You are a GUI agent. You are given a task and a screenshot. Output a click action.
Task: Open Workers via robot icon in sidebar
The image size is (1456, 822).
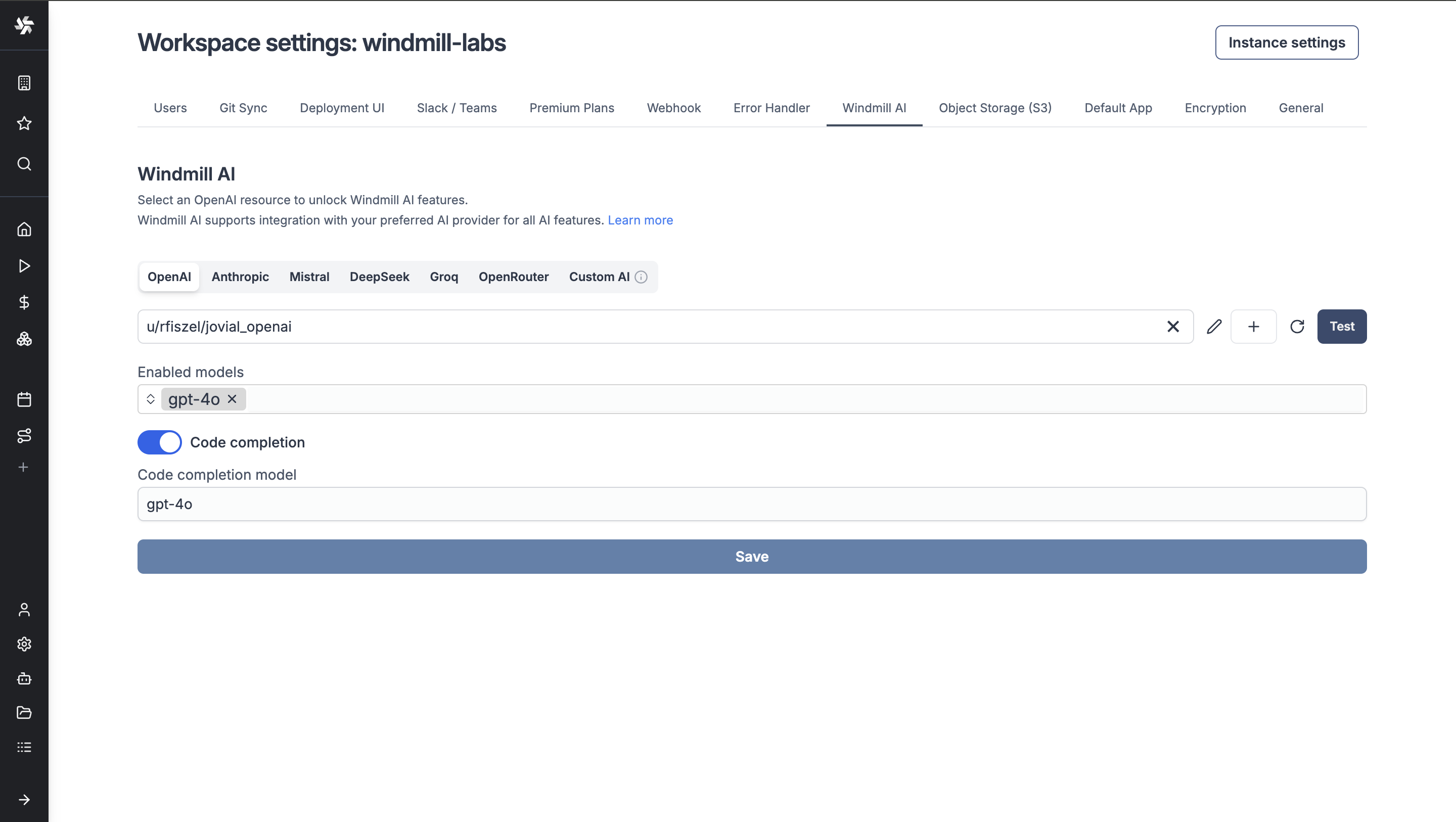(x=24, y=678)
